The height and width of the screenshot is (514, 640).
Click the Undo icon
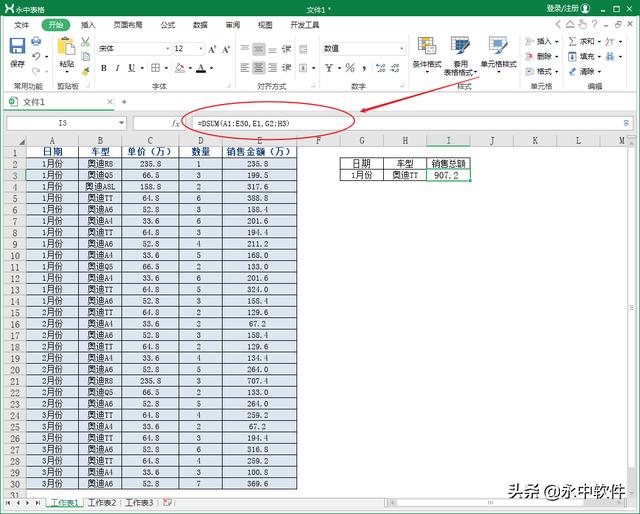click(x=36, y=56)
